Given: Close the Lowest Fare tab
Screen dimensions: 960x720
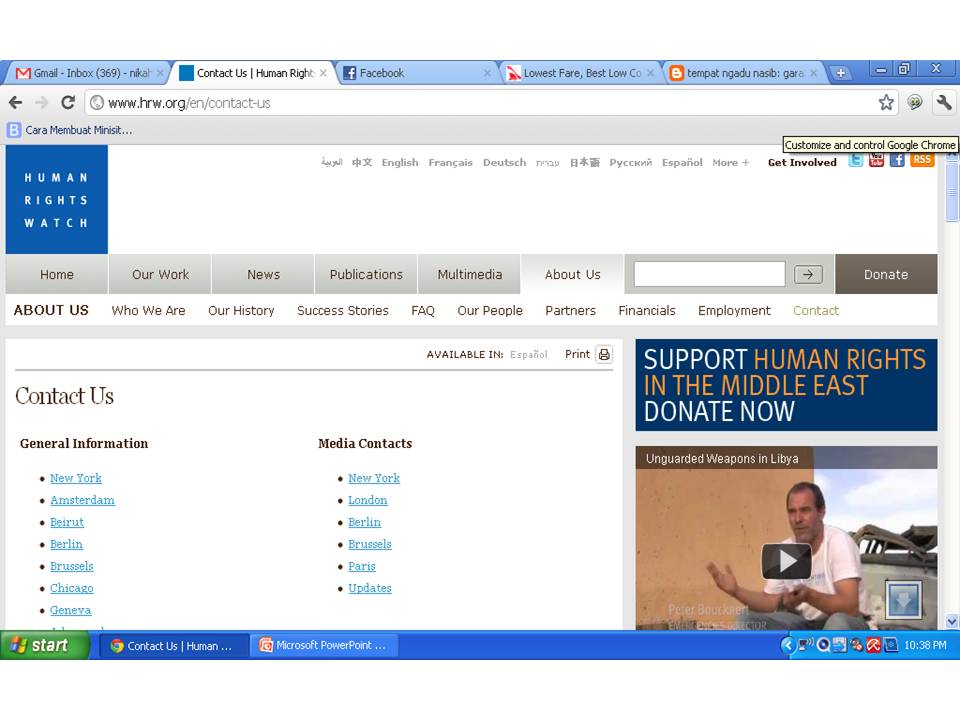Looking at the screenshot, I should click(651, 73).
